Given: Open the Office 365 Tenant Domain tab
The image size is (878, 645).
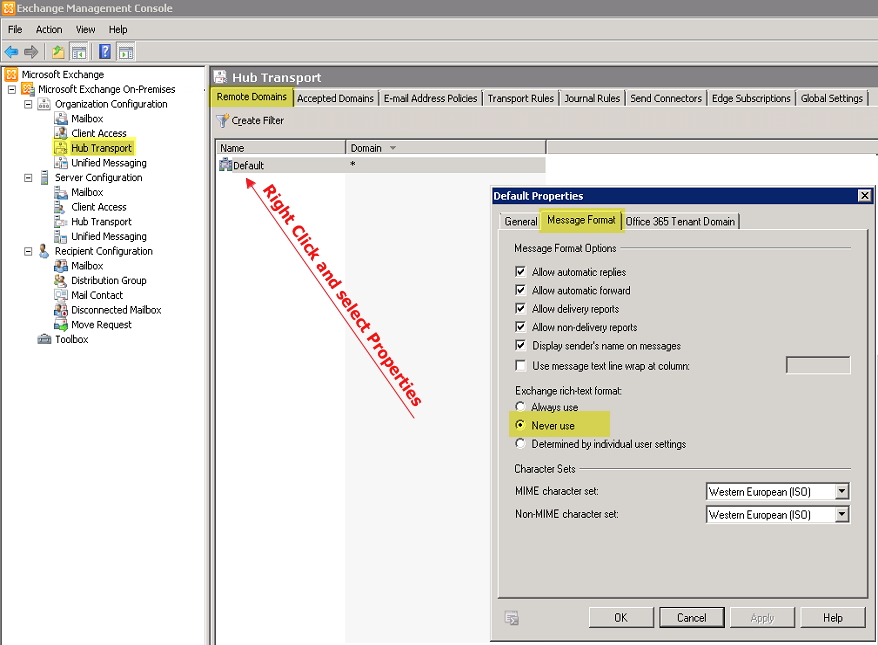Looking at the screenshot, I should (680, 222).
